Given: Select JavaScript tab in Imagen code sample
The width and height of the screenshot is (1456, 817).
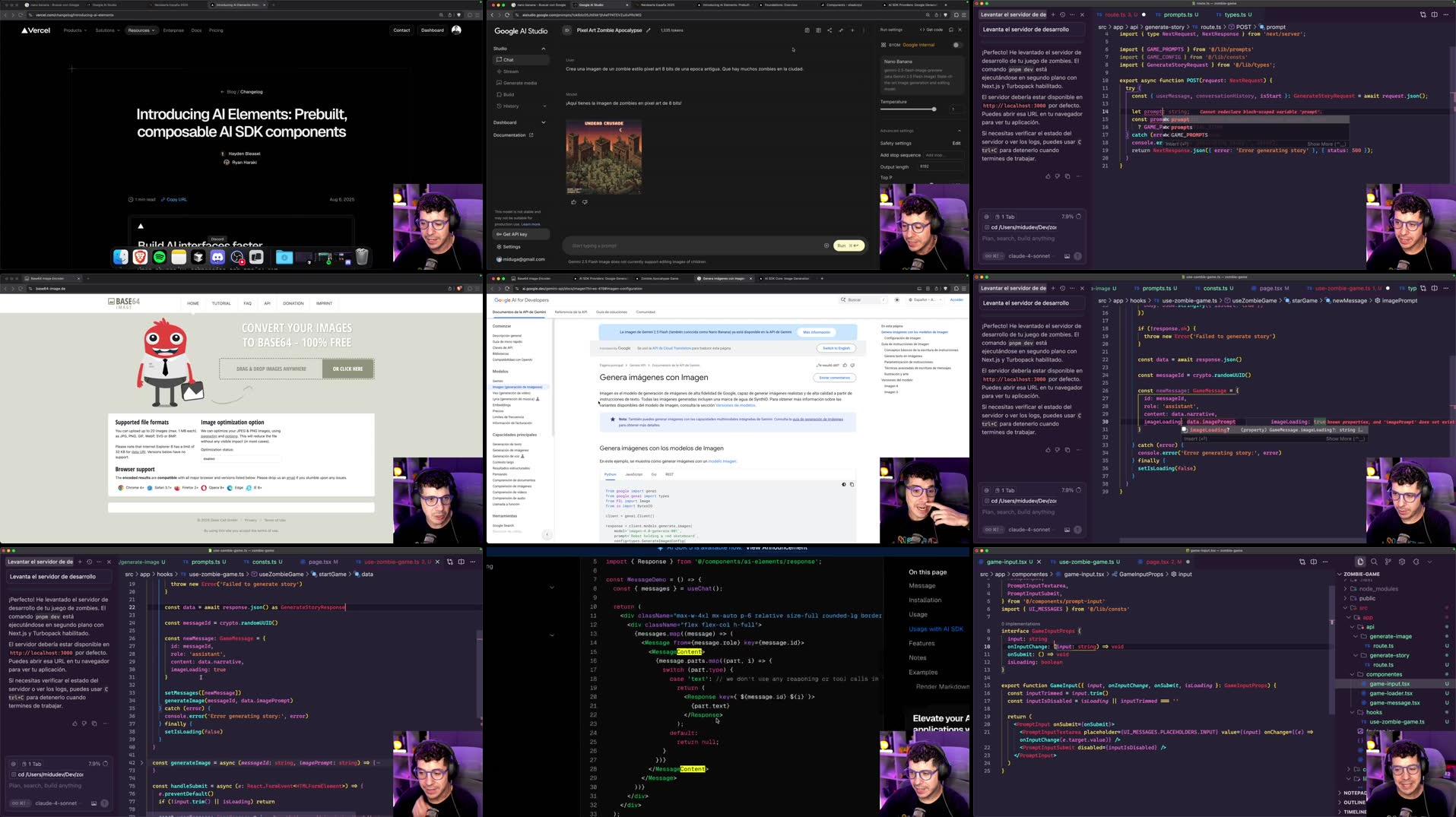Looking at the screenshot, I should 633,474.
